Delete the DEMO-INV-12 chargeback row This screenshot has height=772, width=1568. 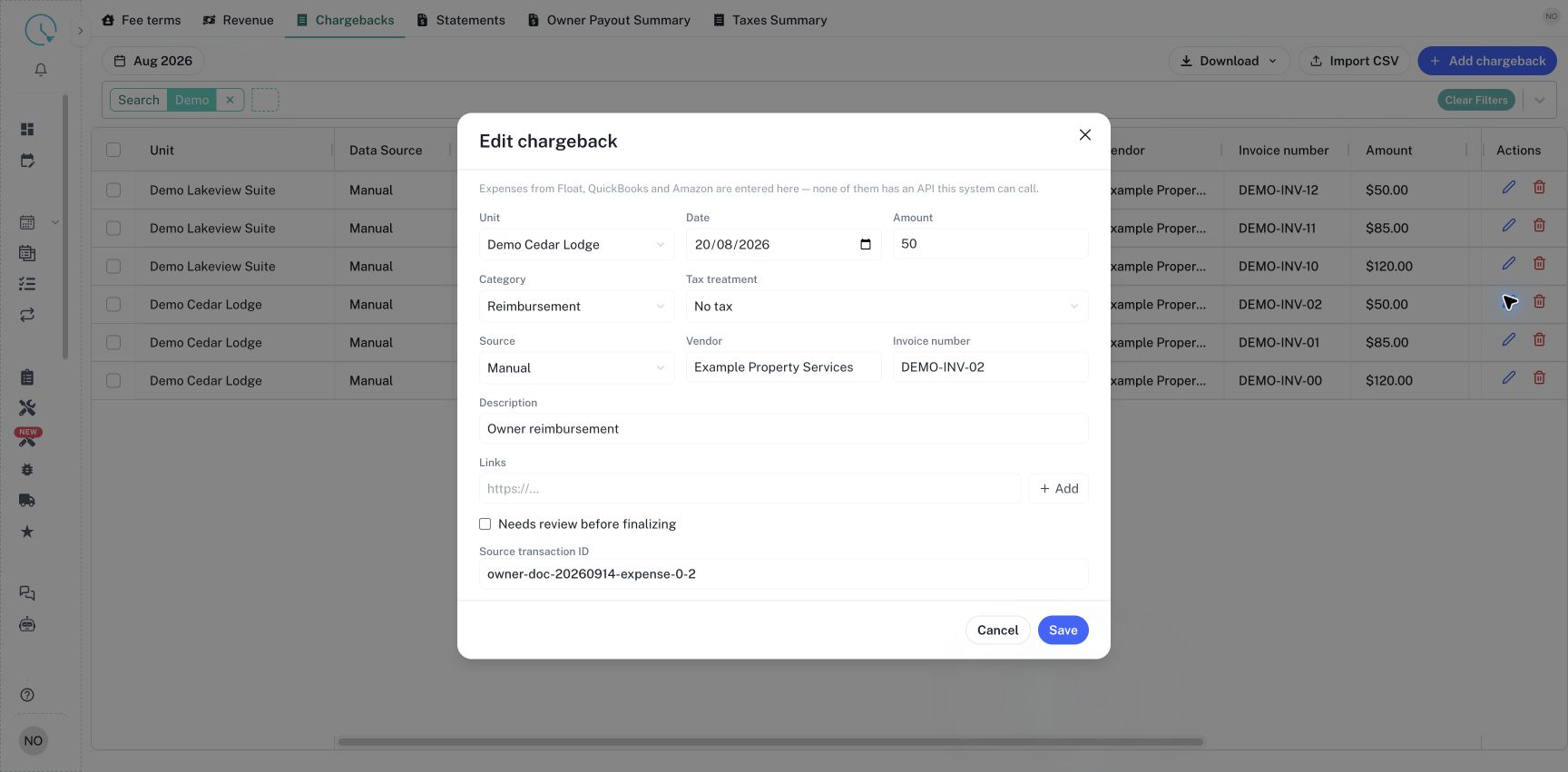(x=1540, y=187)
